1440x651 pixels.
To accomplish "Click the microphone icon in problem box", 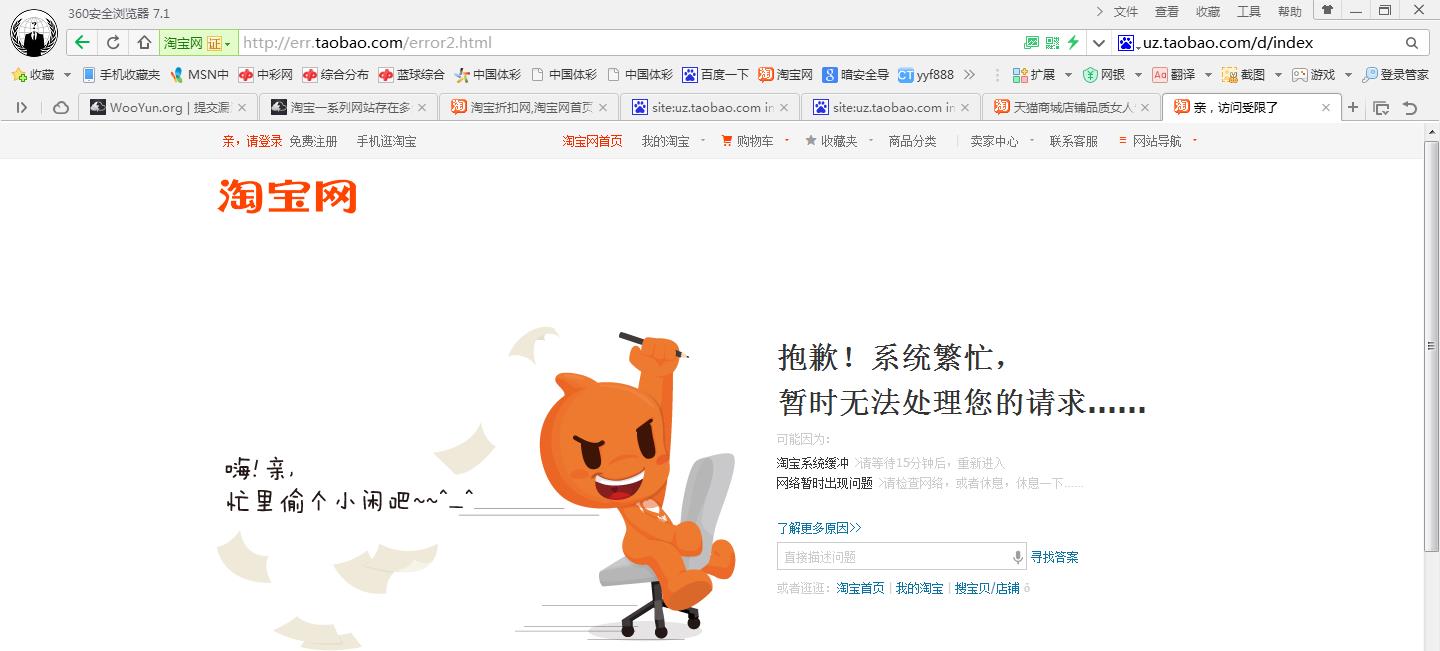I will [1018, 557].
